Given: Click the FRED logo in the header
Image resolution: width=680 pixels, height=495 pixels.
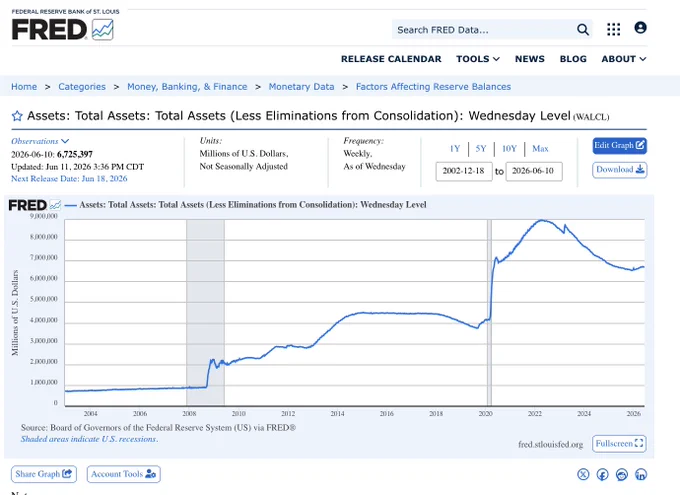Looking at the screenshot, I should pos(62,30).
